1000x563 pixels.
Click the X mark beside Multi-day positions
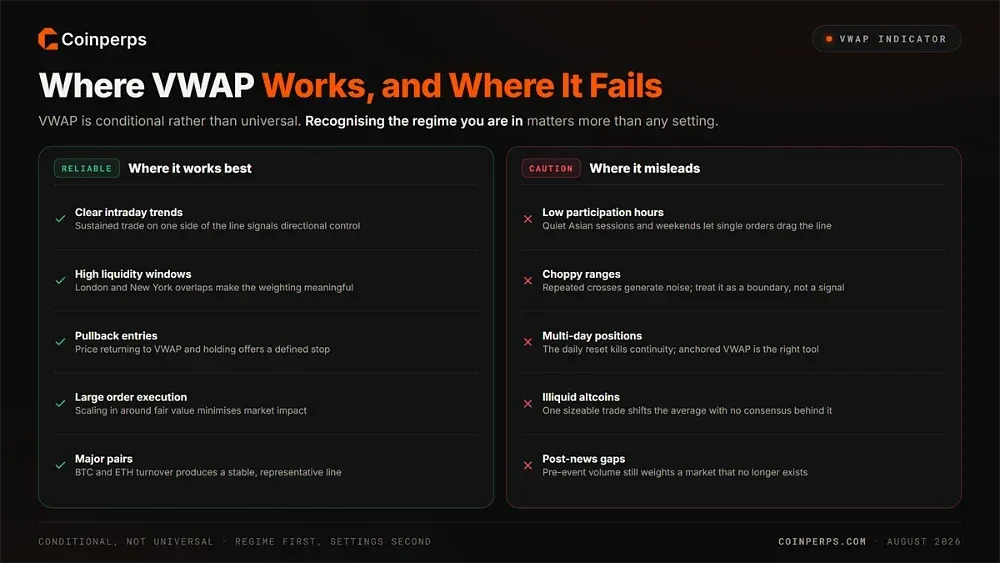[528, 342]
